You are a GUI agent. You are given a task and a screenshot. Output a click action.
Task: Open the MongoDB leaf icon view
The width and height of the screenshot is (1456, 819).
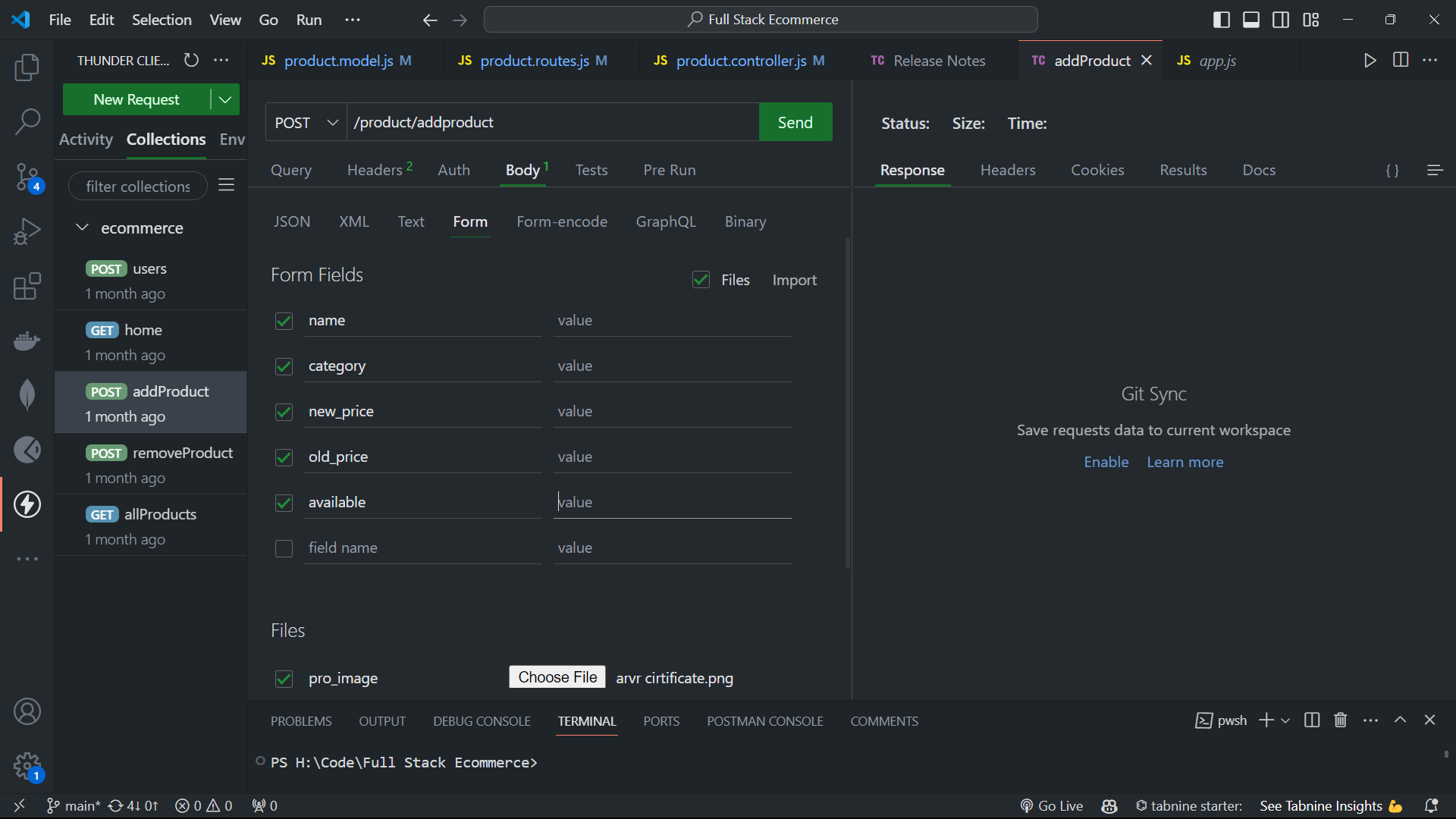27,395
